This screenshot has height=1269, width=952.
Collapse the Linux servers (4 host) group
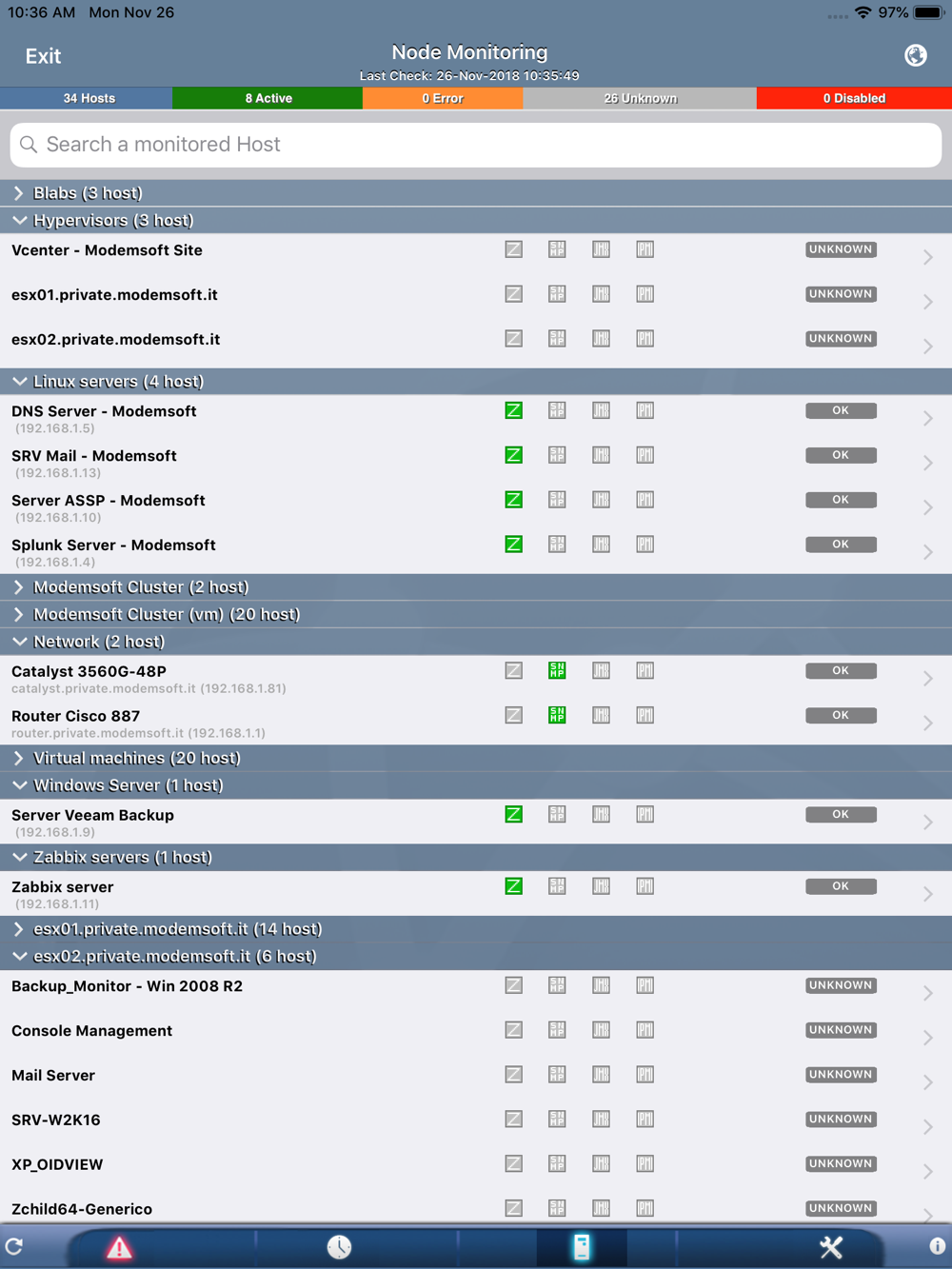(x=476, y=382)
